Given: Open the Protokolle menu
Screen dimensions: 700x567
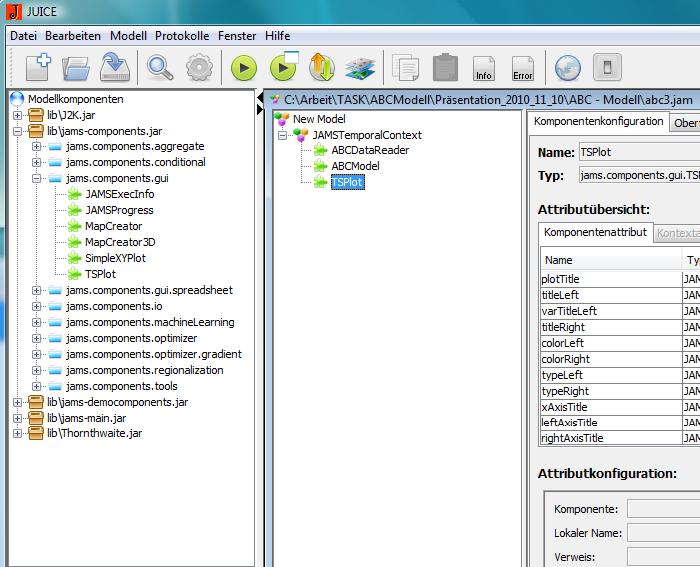Looking at the screenshot, I should (x=182, y=35).
